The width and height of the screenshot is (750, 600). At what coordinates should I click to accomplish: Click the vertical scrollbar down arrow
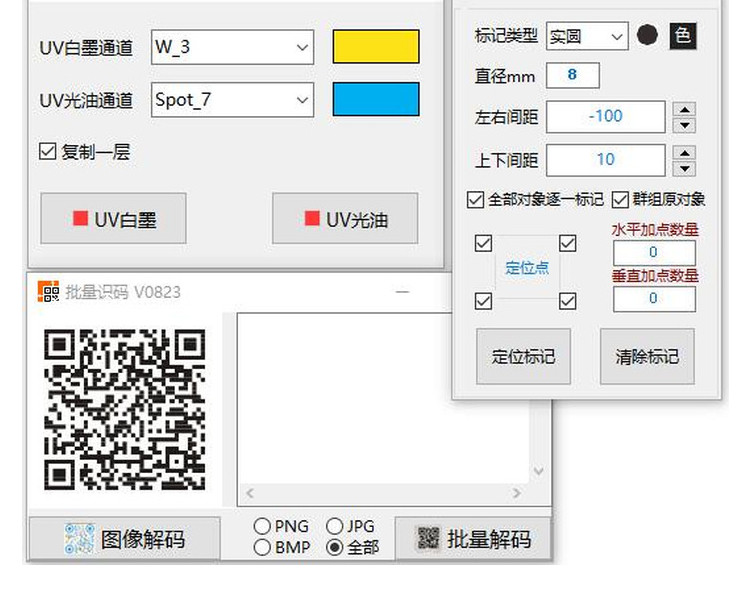pyautogui.click(x=539, y=472)
